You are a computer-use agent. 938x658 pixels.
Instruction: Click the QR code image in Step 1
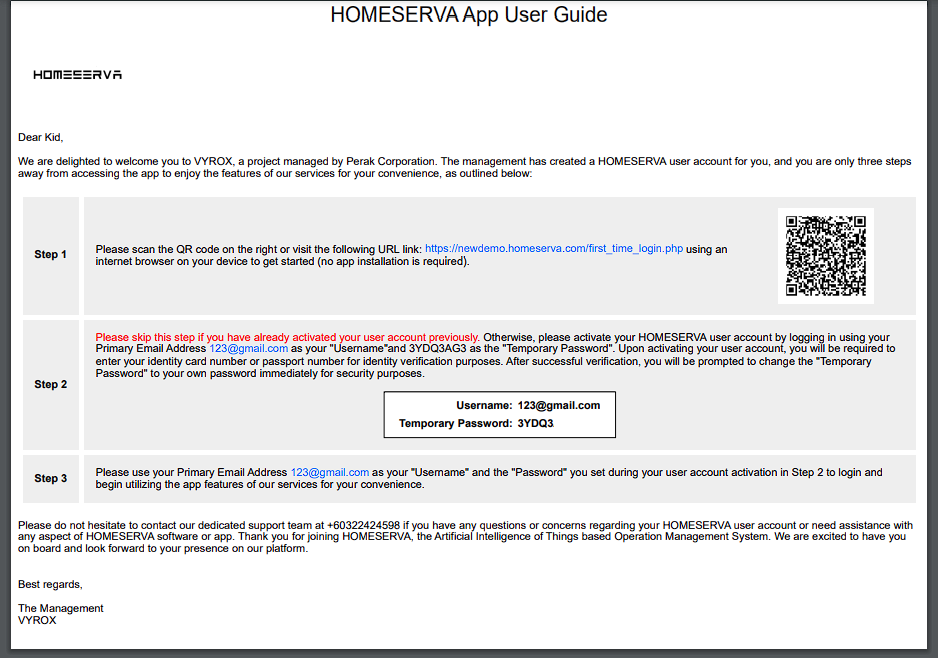(825, 256)
